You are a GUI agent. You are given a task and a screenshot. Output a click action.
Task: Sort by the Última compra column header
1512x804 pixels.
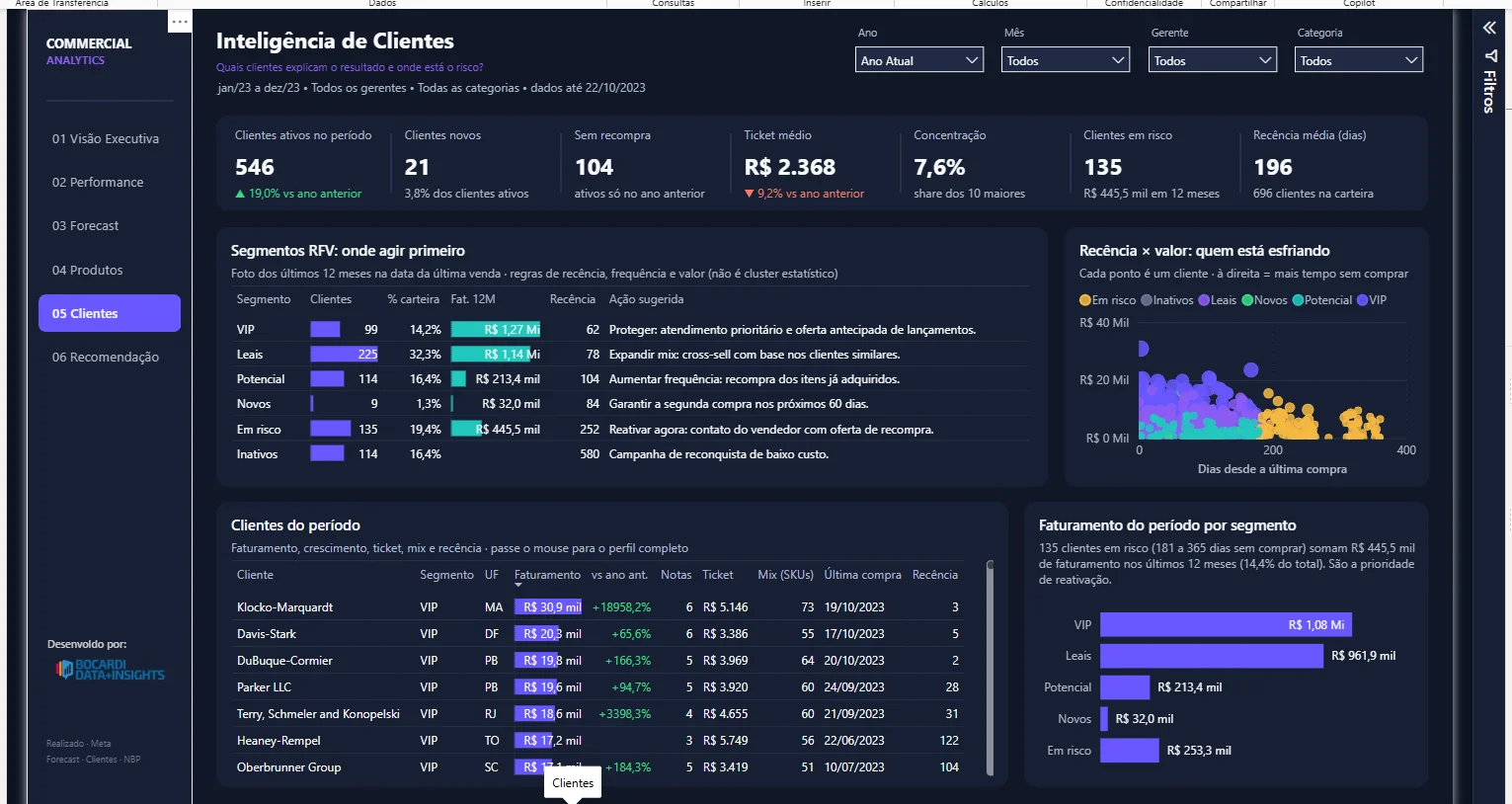pyautogui.click(x=863, y=575)
